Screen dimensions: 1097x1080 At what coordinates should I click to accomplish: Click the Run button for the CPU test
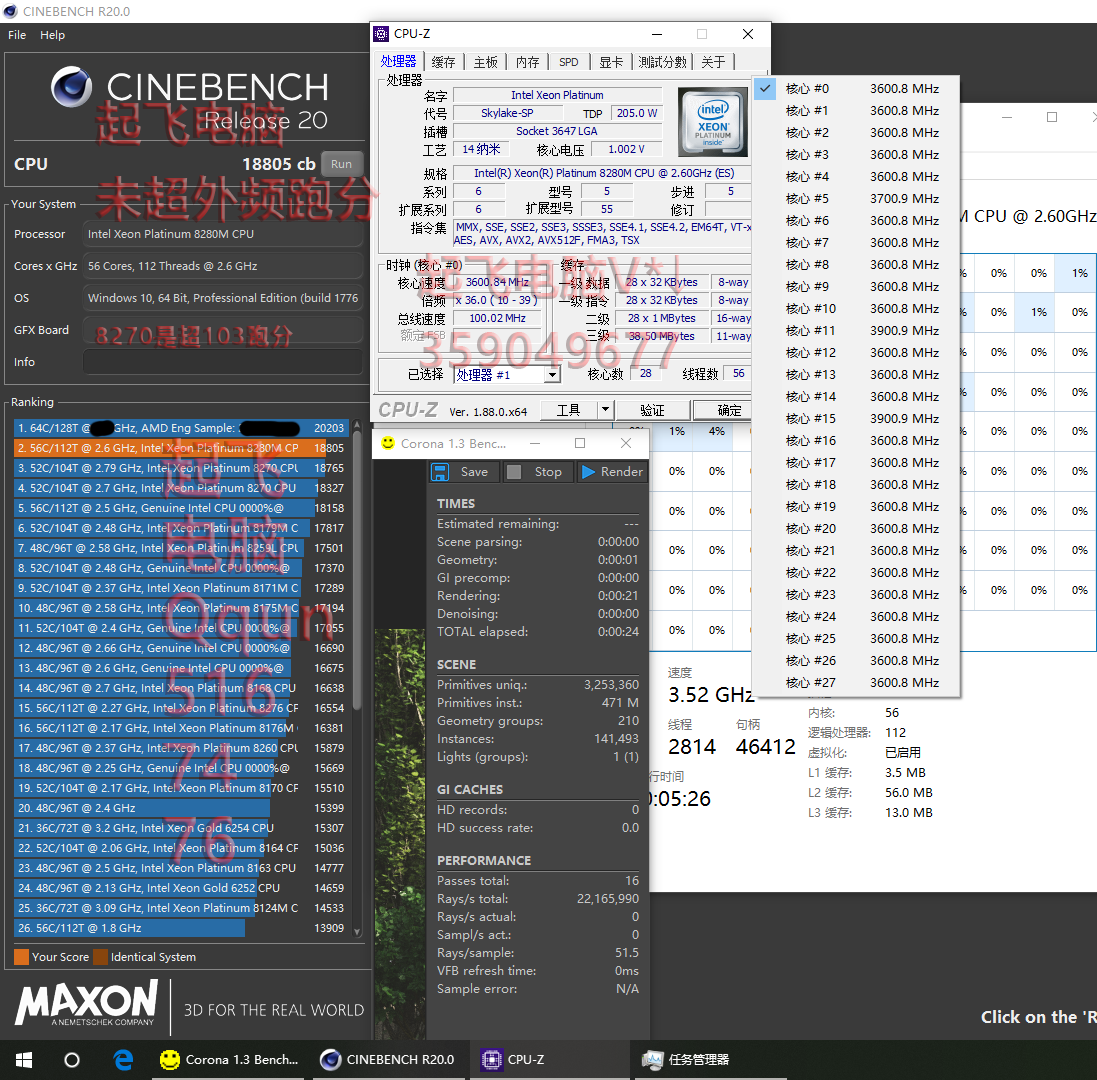tap(341, 164)
